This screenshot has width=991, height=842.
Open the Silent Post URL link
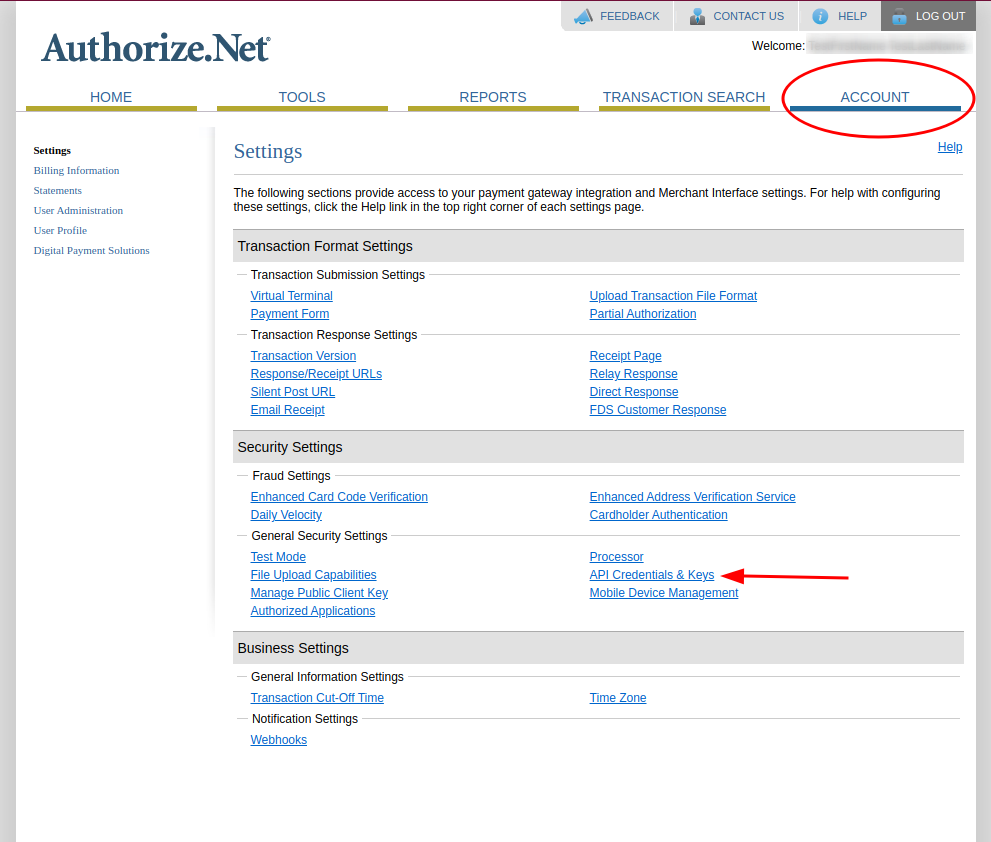293,392
